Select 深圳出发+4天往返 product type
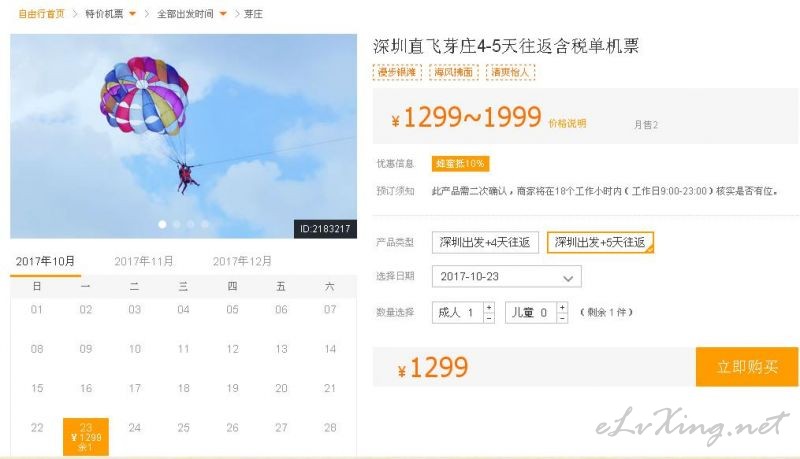Image resolution: width=800 pixels, height=459 pixels. coord(485,242)
